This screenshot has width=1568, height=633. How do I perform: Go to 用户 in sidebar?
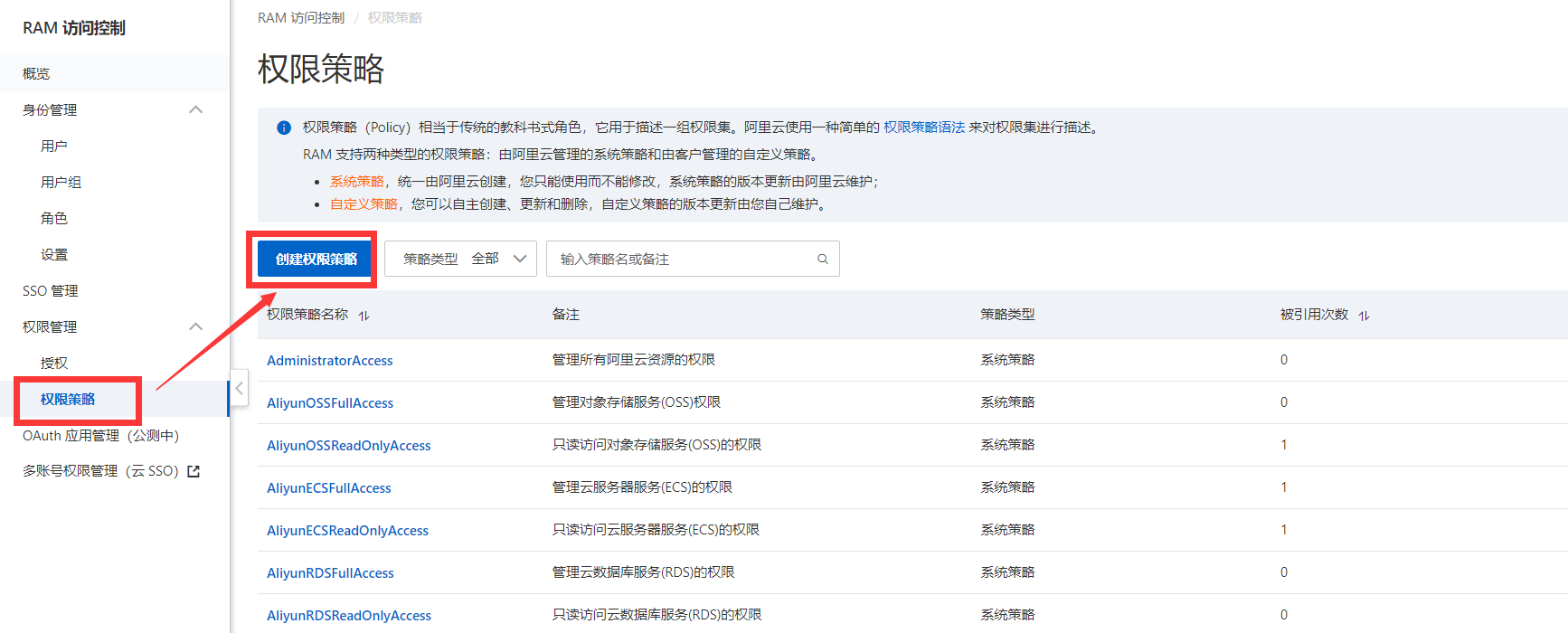tap(54, 146)
